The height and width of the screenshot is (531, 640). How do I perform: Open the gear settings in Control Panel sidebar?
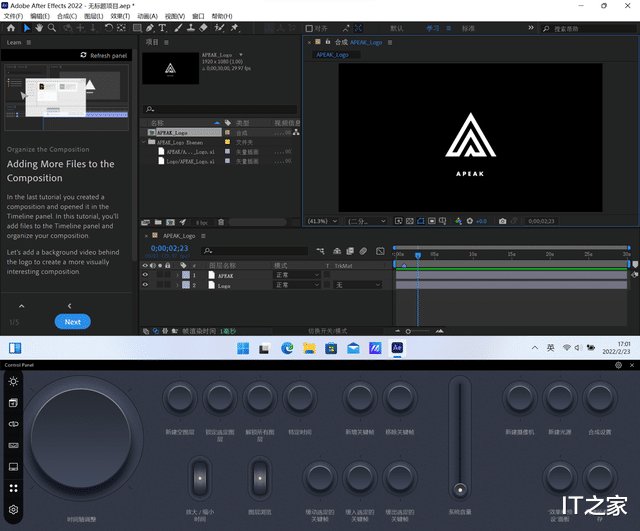click(x=13, y=511)
